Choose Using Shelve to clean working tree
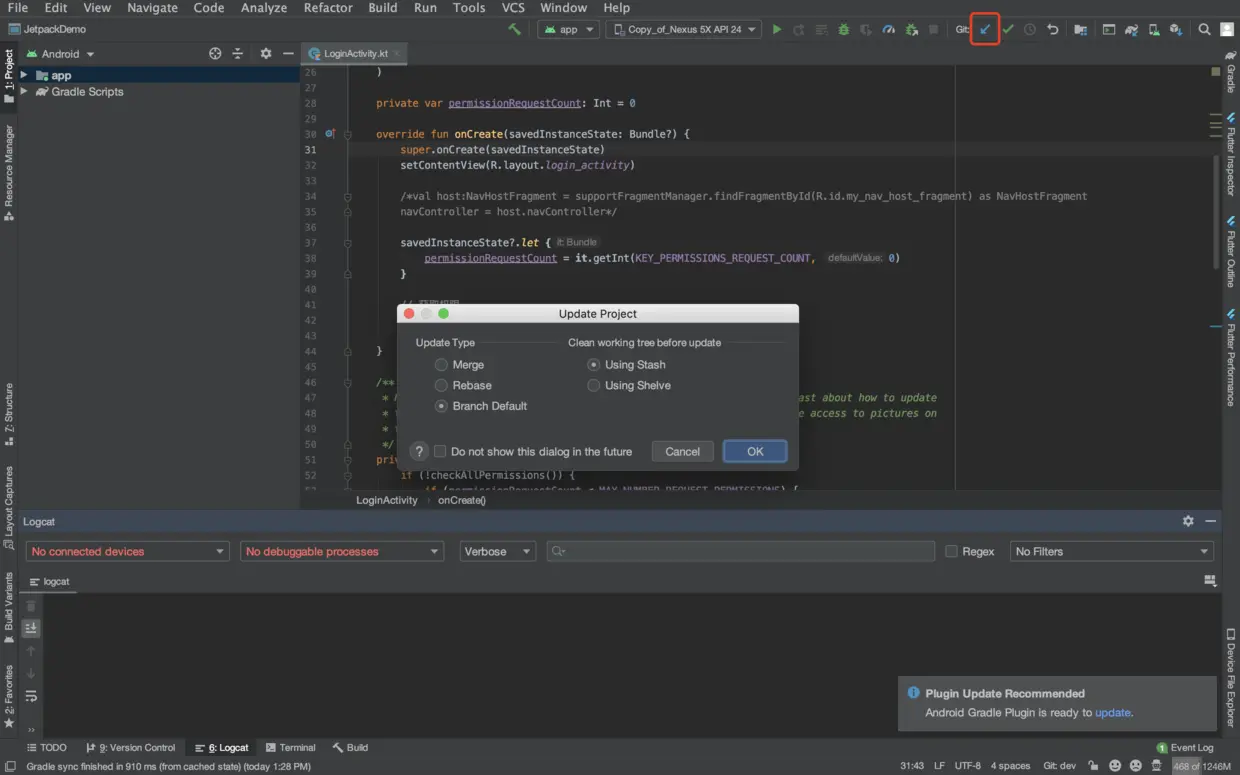The image size is (1240, 775). [594, 386]
